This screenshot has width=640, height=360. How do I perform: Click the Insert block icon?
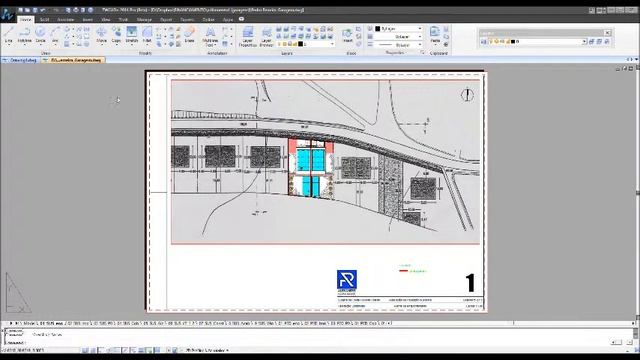click(x=347, y=35)
